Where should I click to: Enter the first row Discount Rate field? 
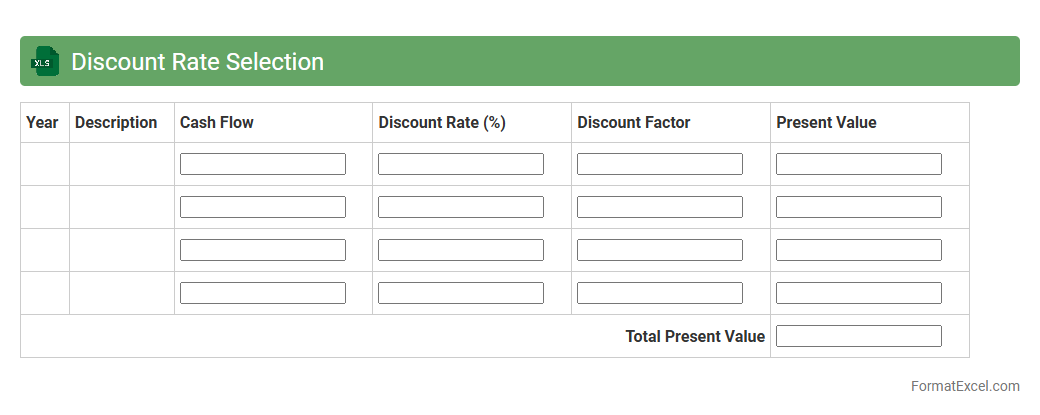click(461, 164)
